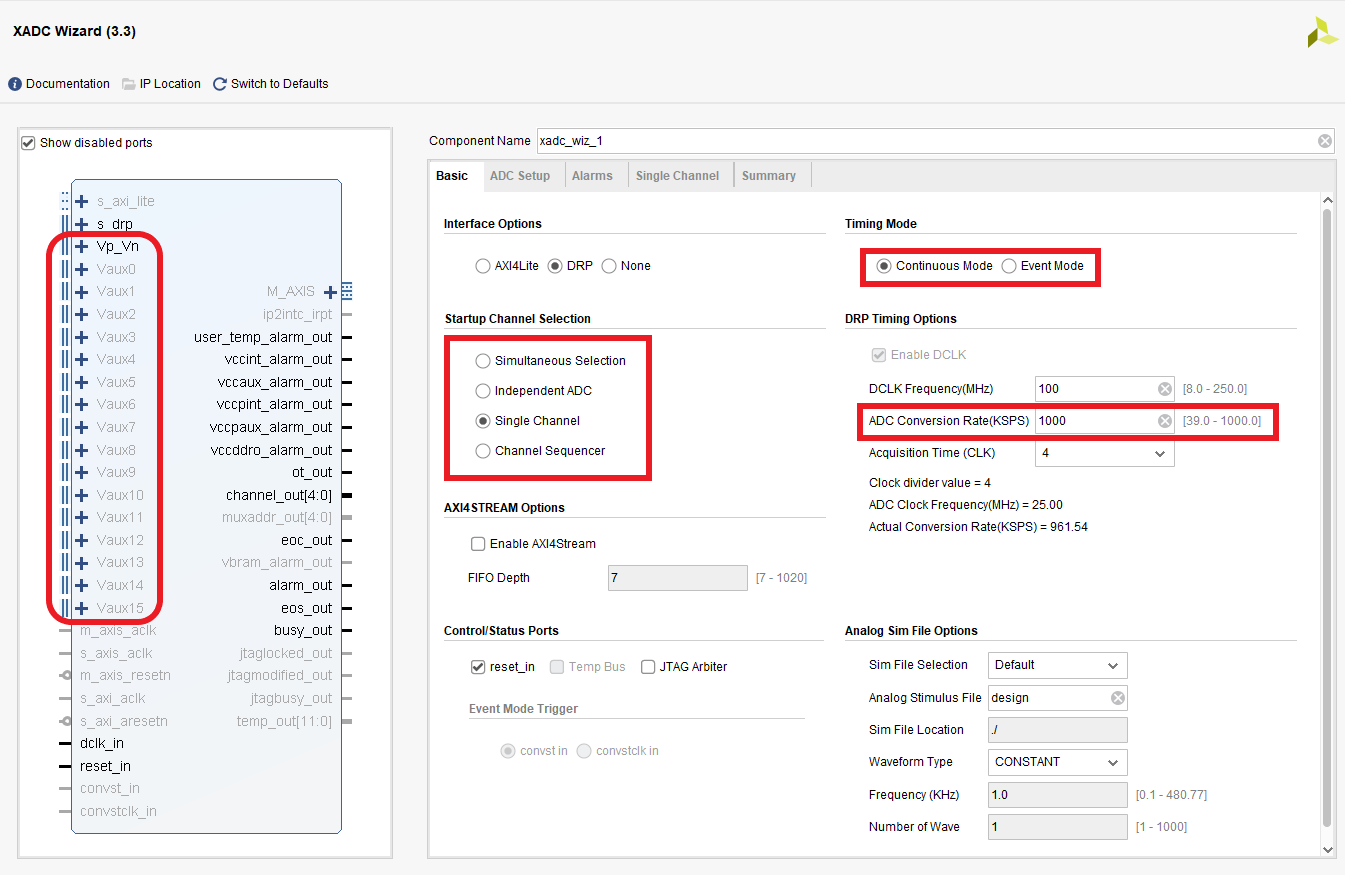This screenshot has height=875, width=1345.
Task: Expand the M_AXIS port plus icon
Action: pyautogui.click(x=331, y=292)
